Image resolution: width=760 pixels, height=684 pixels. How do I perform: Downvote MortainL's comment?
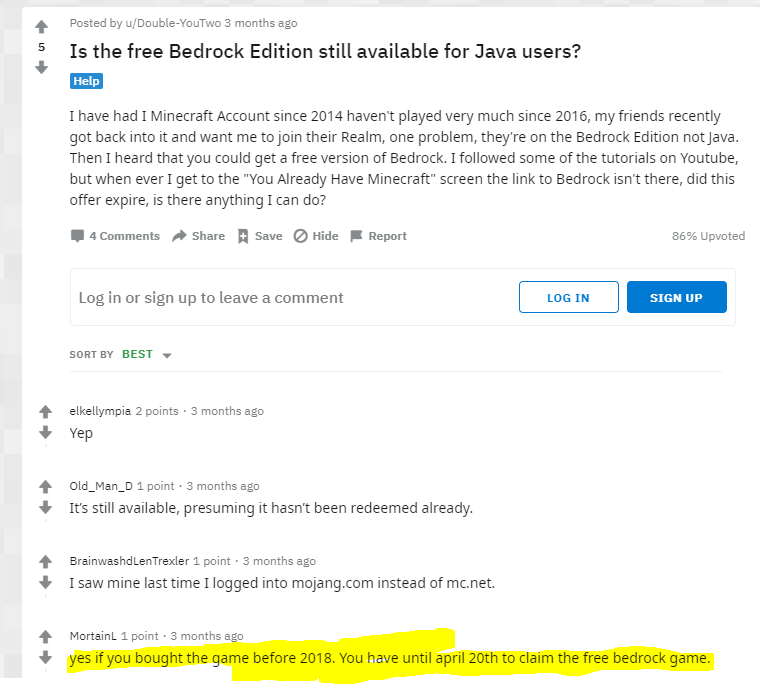coord(46,657)
